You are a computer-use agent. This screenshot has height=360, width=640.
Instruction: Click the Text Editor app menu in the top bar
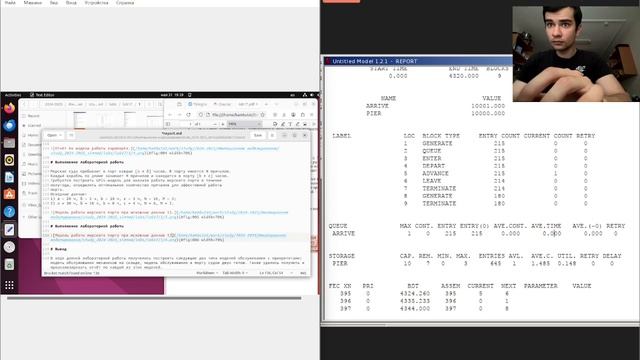(x=42, y=95)
